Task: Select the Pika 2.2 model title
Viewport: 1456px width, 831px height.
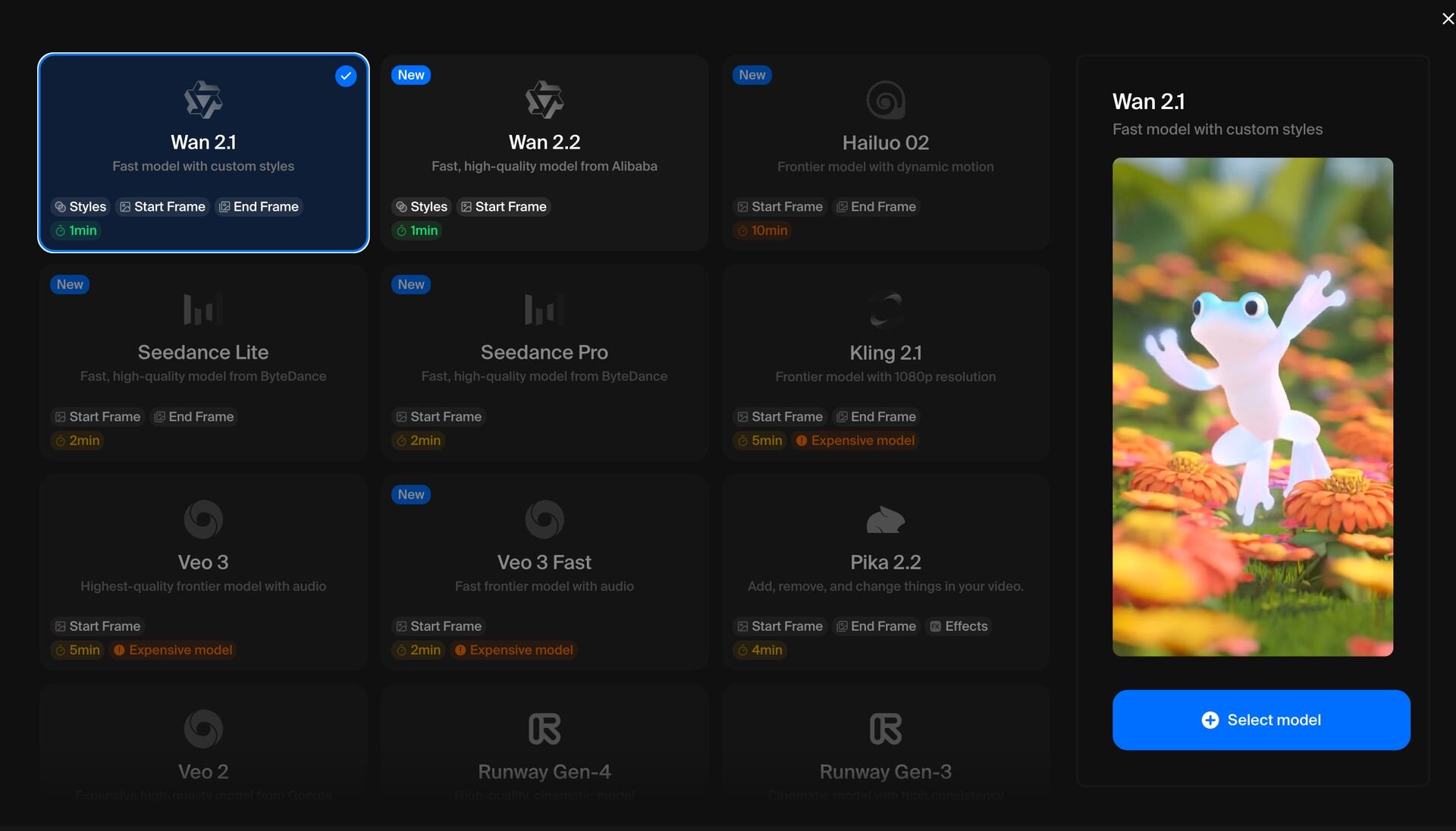Action: (886, 562)
